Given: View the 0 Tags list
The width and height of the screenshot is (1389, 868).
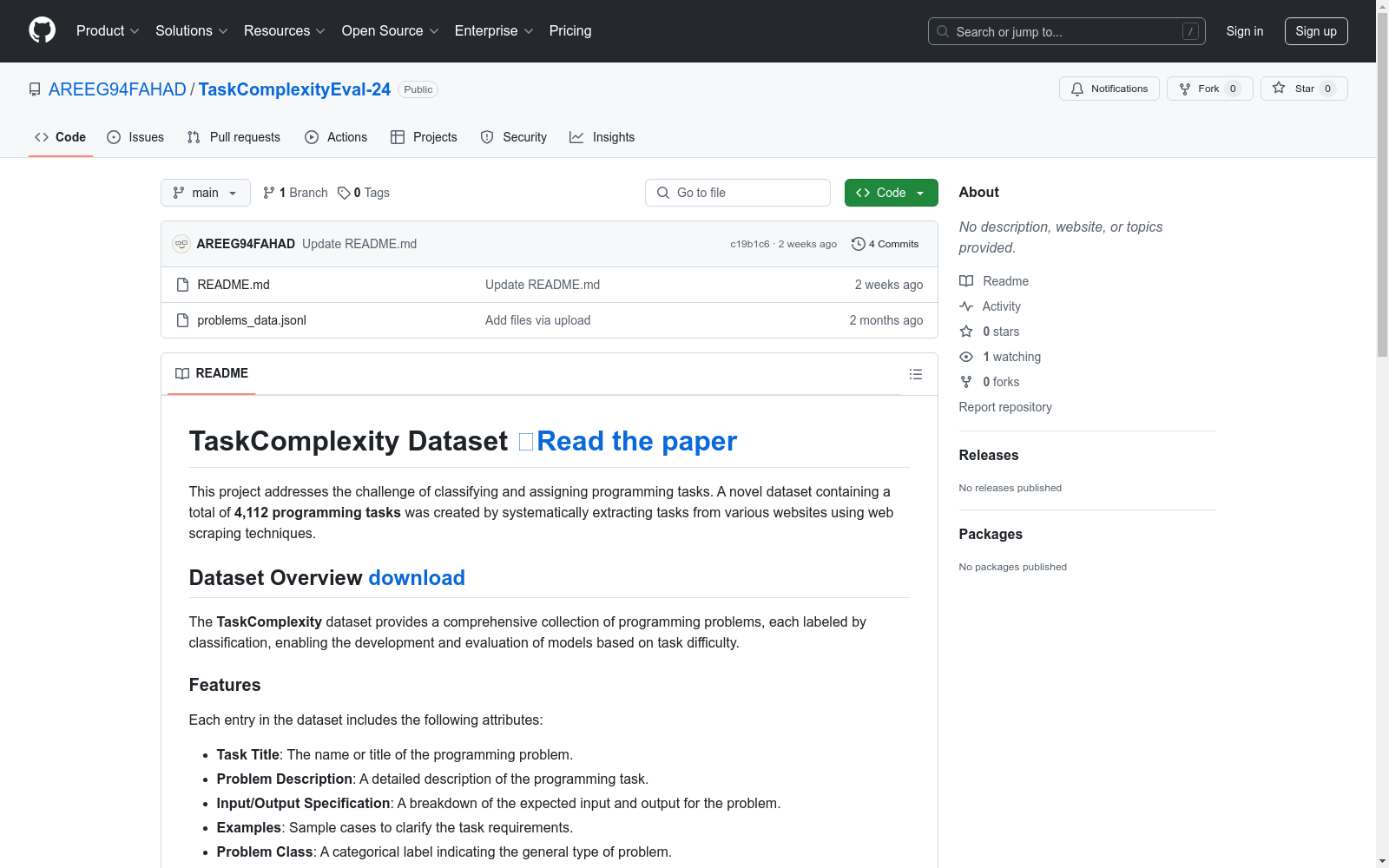Looking at the screenshot, I should pos(364,193).
